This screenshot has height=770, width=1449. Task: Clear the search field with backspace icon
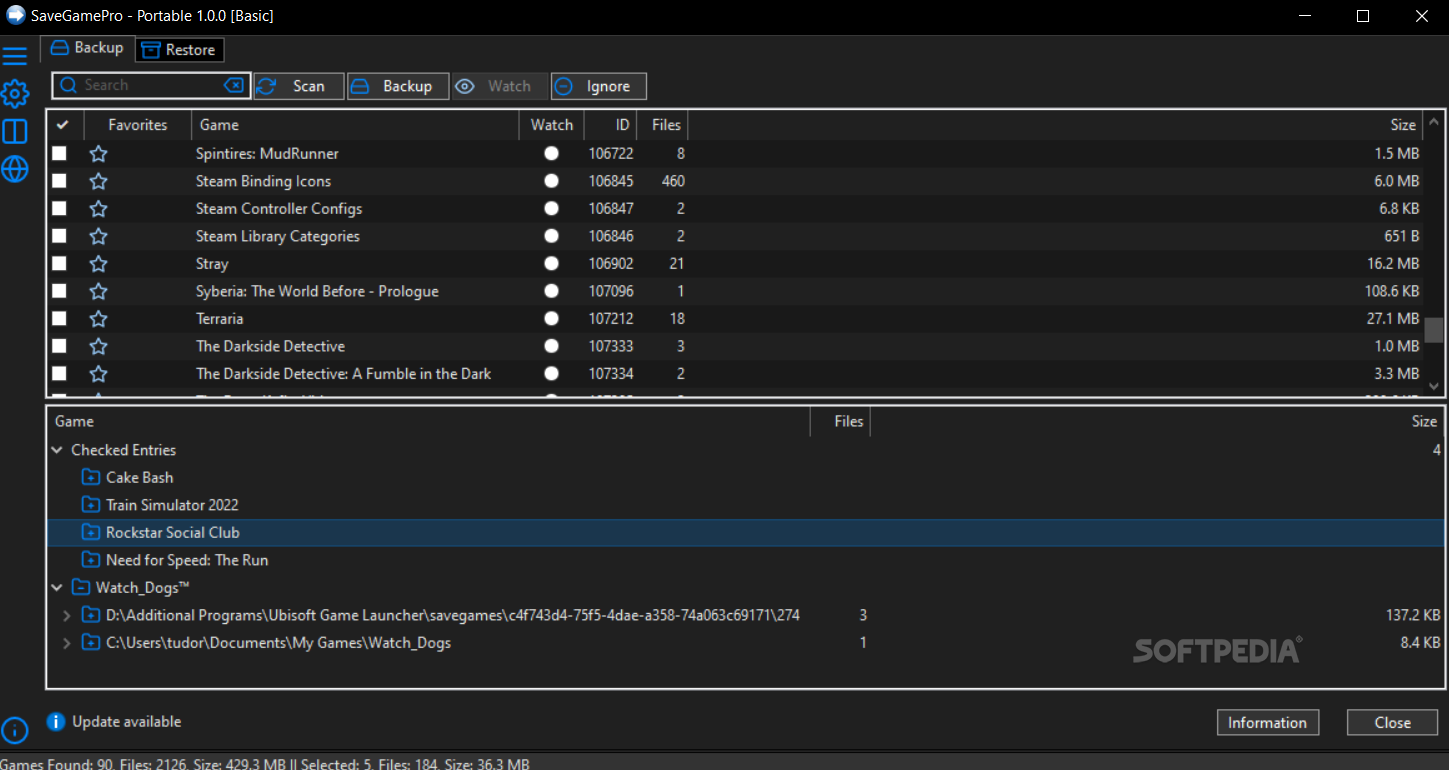point(233,86)
